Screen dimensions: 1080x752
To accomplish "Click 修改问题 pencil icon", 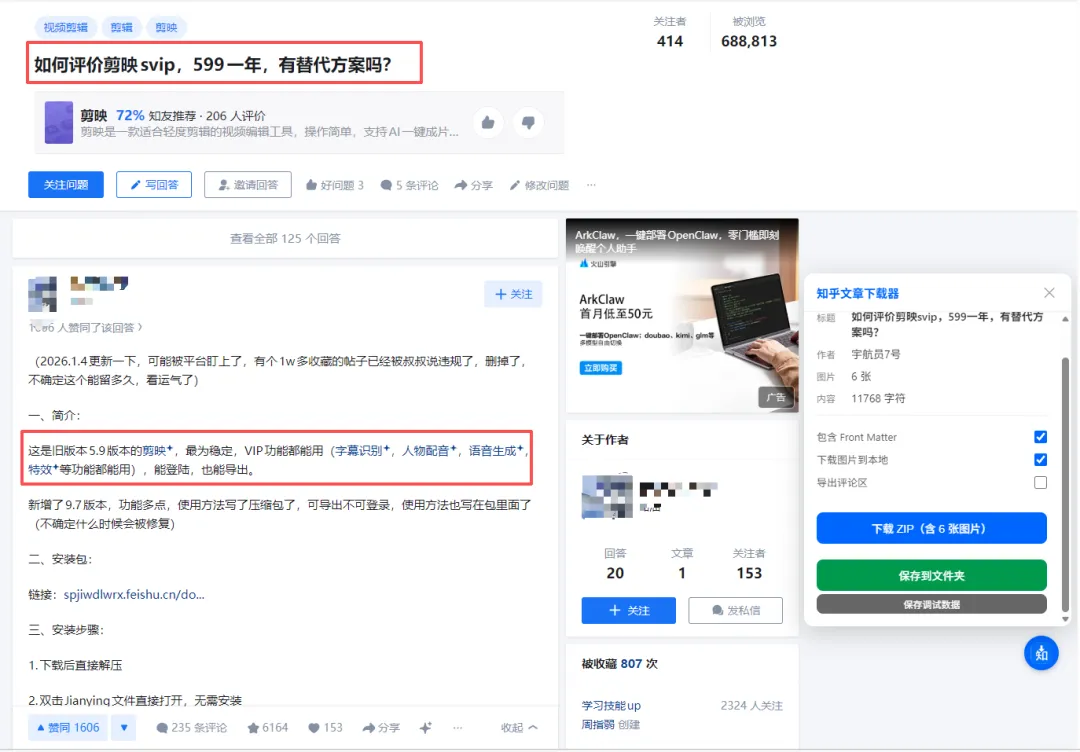I will pos(515,185).
